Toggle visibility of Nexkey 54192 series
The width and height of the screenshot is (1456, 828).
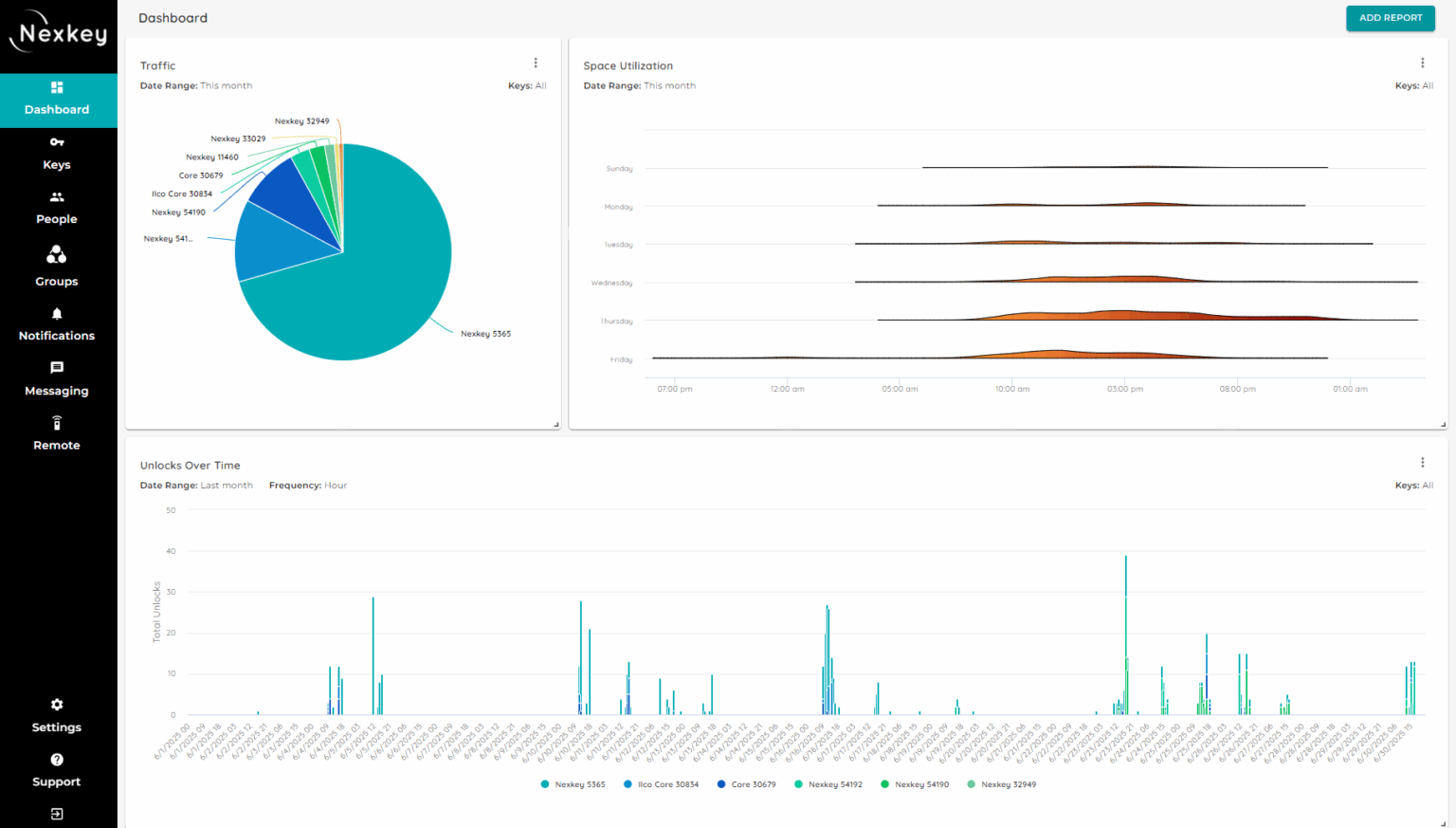click(828, 784)
